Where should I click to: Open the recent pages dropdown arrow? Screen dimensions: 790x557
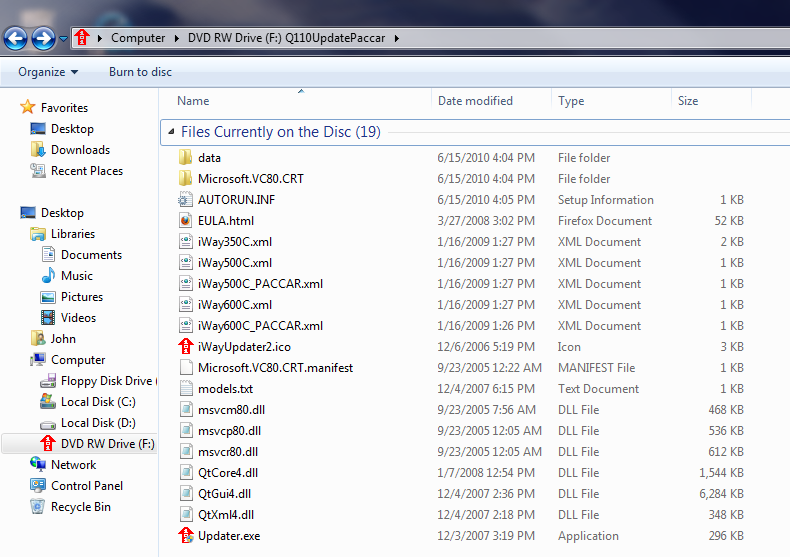[63, 38]
